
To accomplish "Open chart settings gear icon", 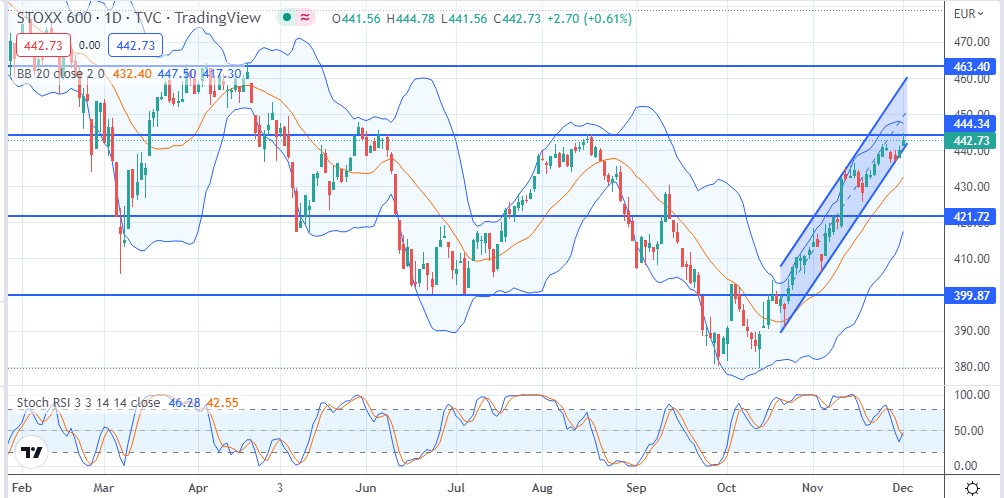I will [x=973, y=487].
